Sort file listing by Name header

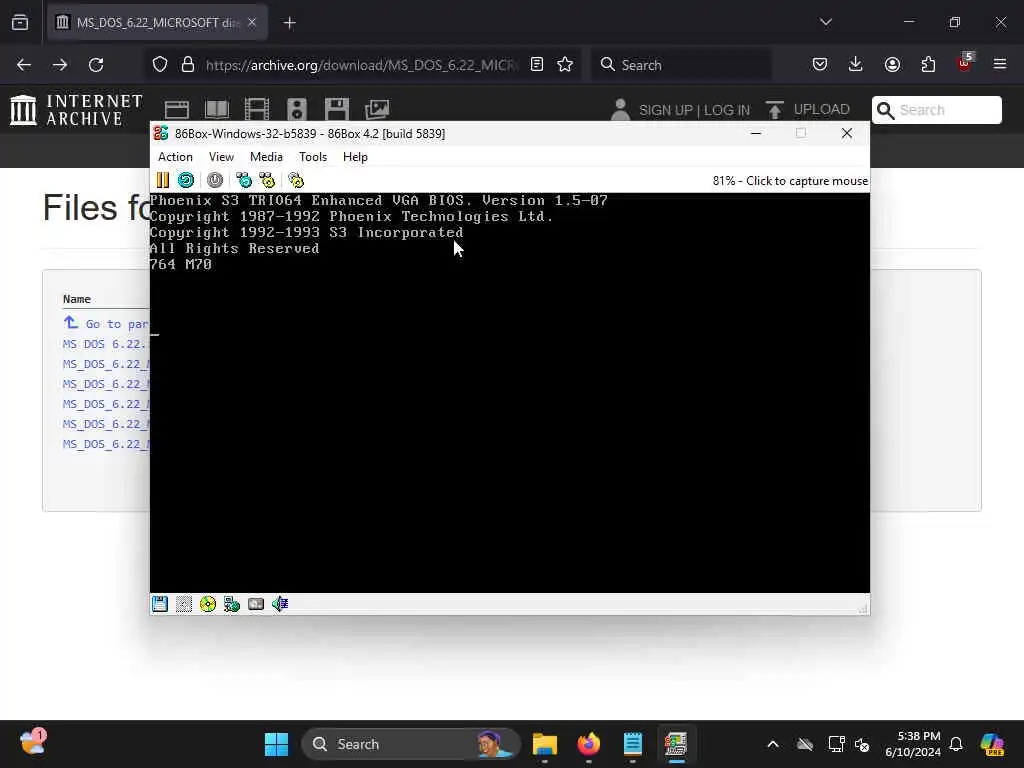tap(76, 299)
